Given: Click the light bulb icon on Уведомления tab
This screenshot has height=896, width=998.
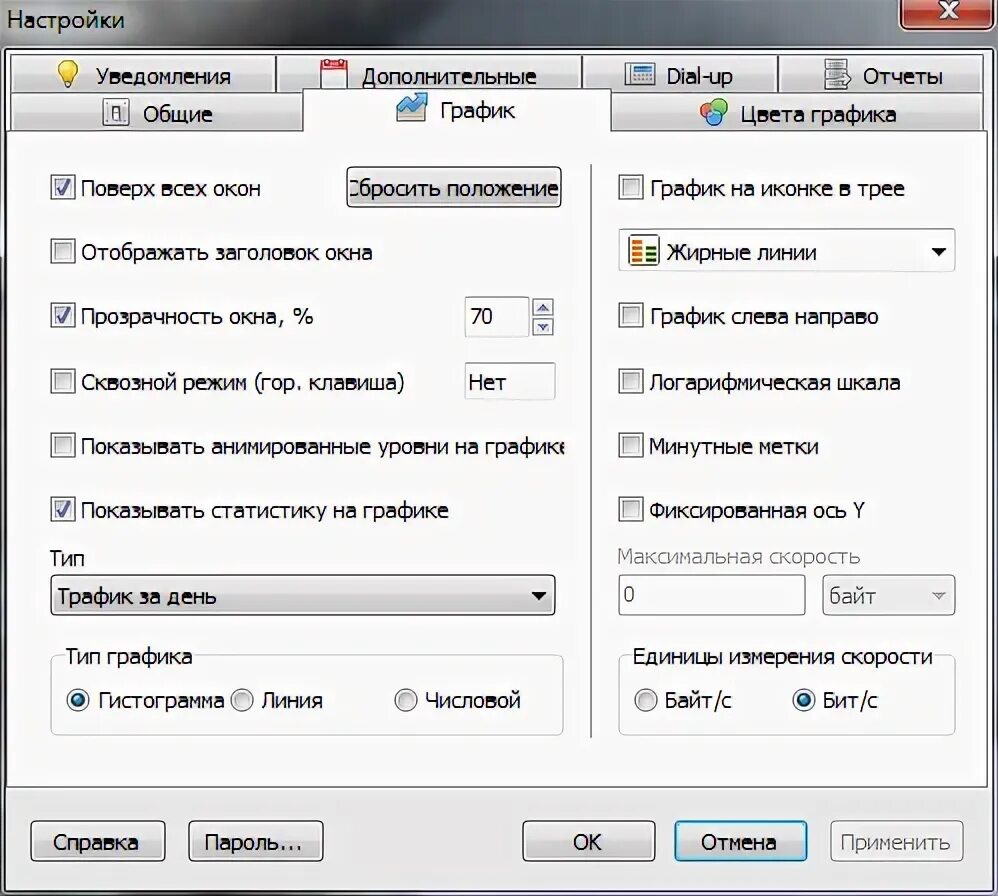Looking at the screenshot, I should point(67,74).
